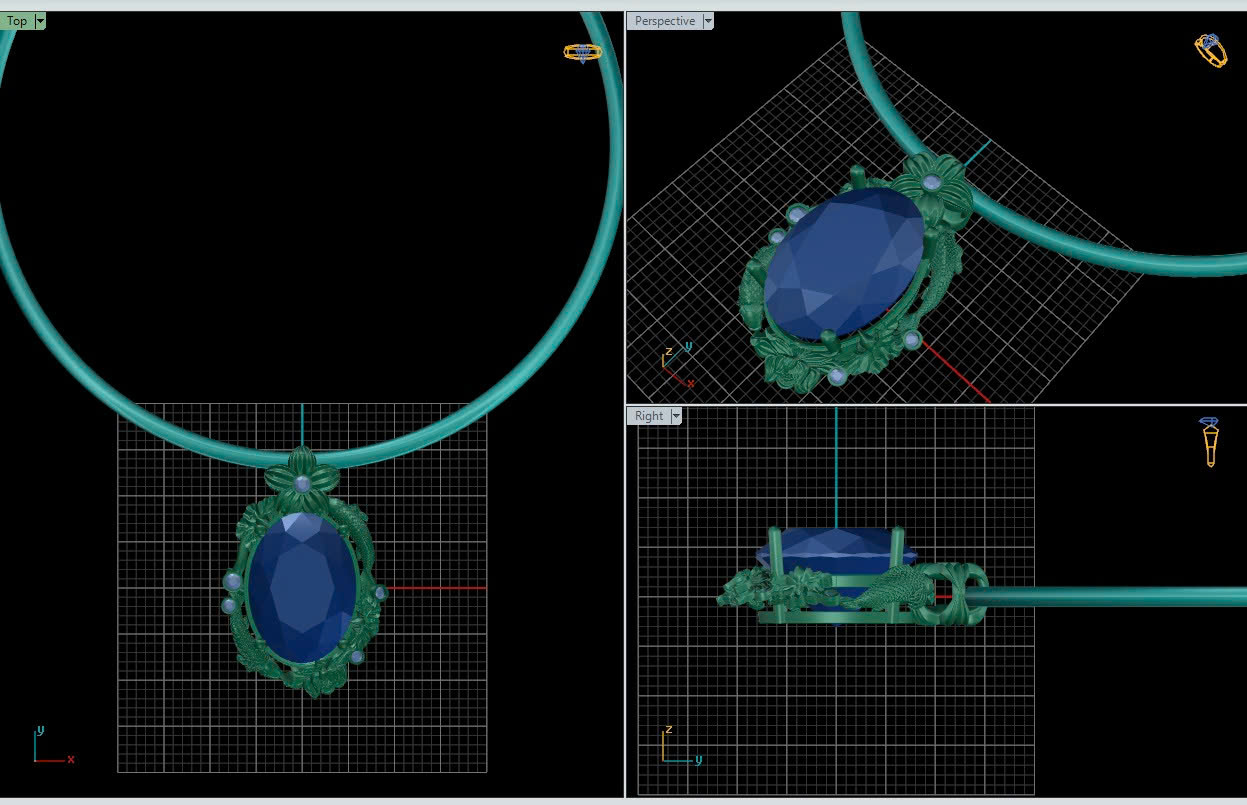Select the flower bail in Top viewport
The image size is (1247, 805).
(303, 478)
